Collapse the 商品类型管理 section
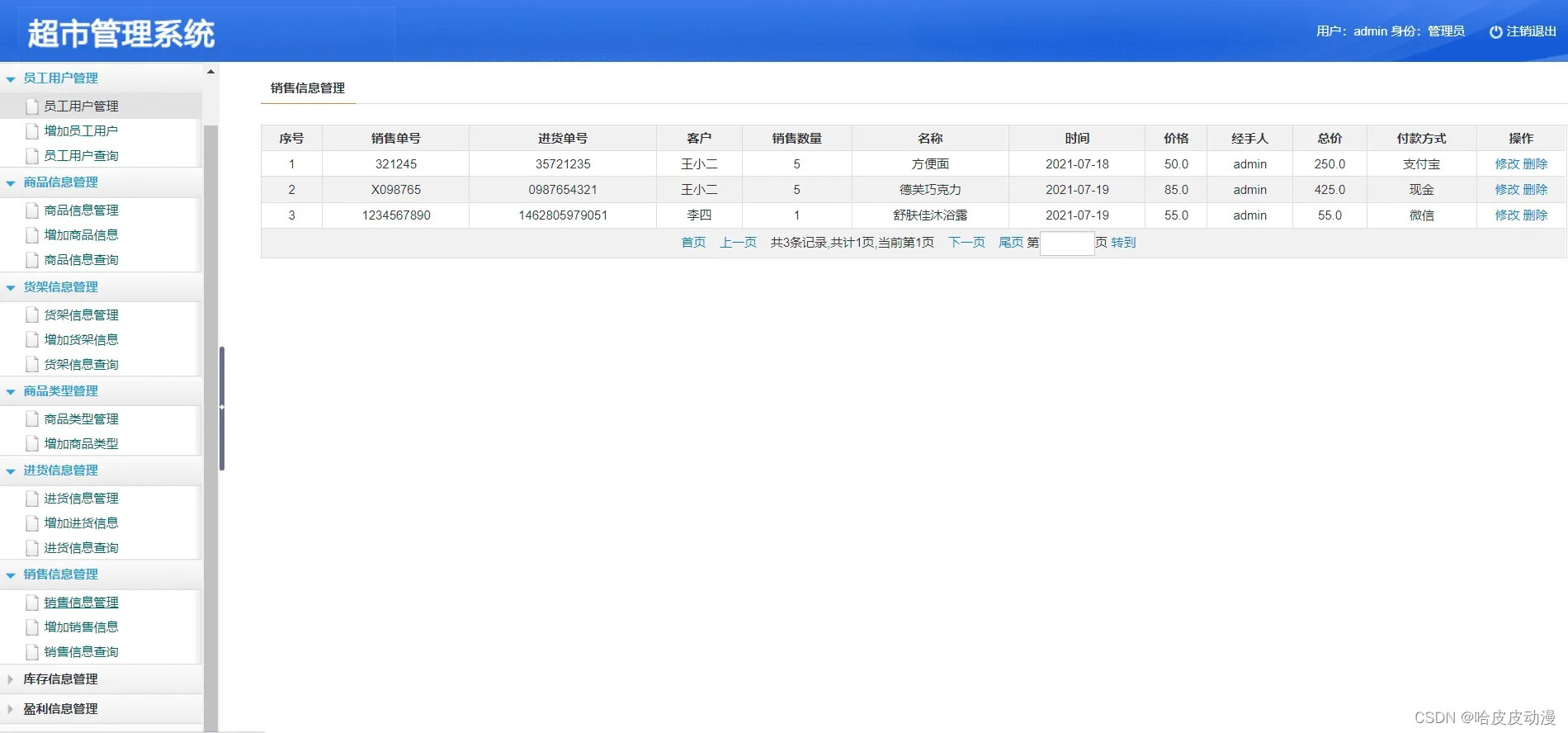Viewport: 1568px width, 733px height. click(x=11, y=392)
